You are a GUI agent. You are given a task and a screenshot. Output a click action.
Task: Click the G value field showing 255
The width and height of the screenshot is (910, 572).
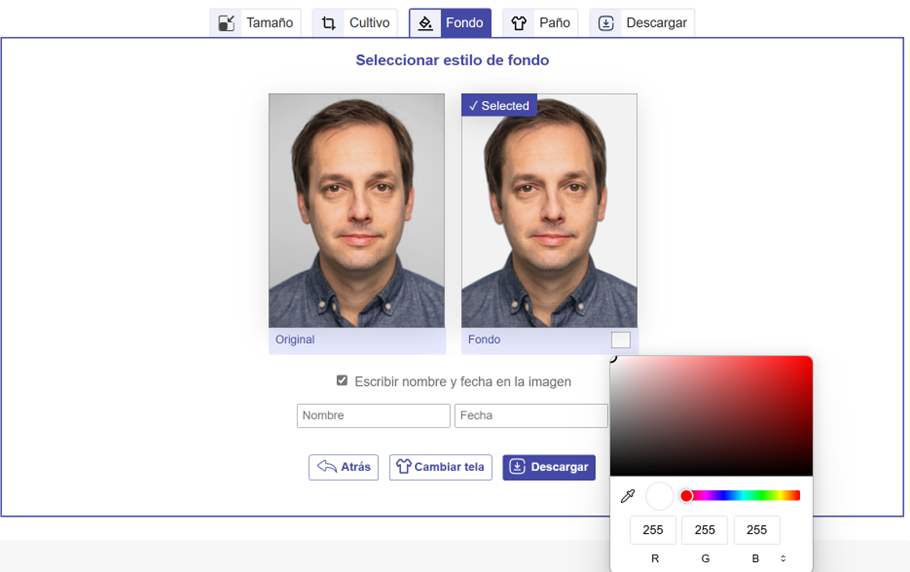point(705,530)
